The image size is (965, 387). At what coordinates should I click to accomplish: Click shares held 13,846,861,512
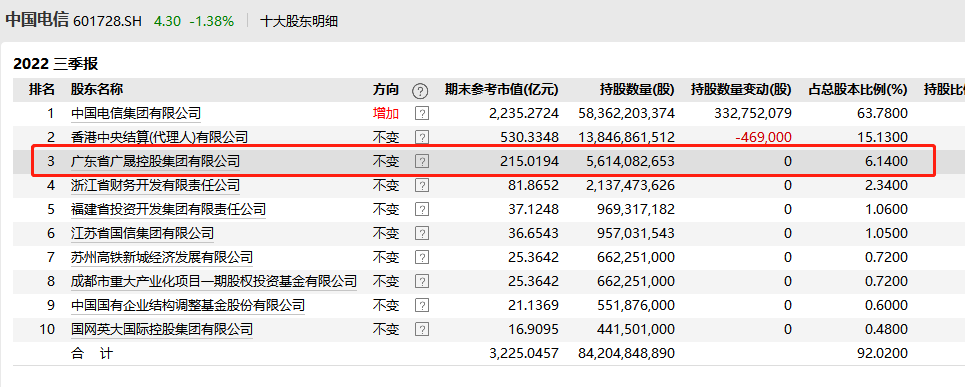[627, 137]
